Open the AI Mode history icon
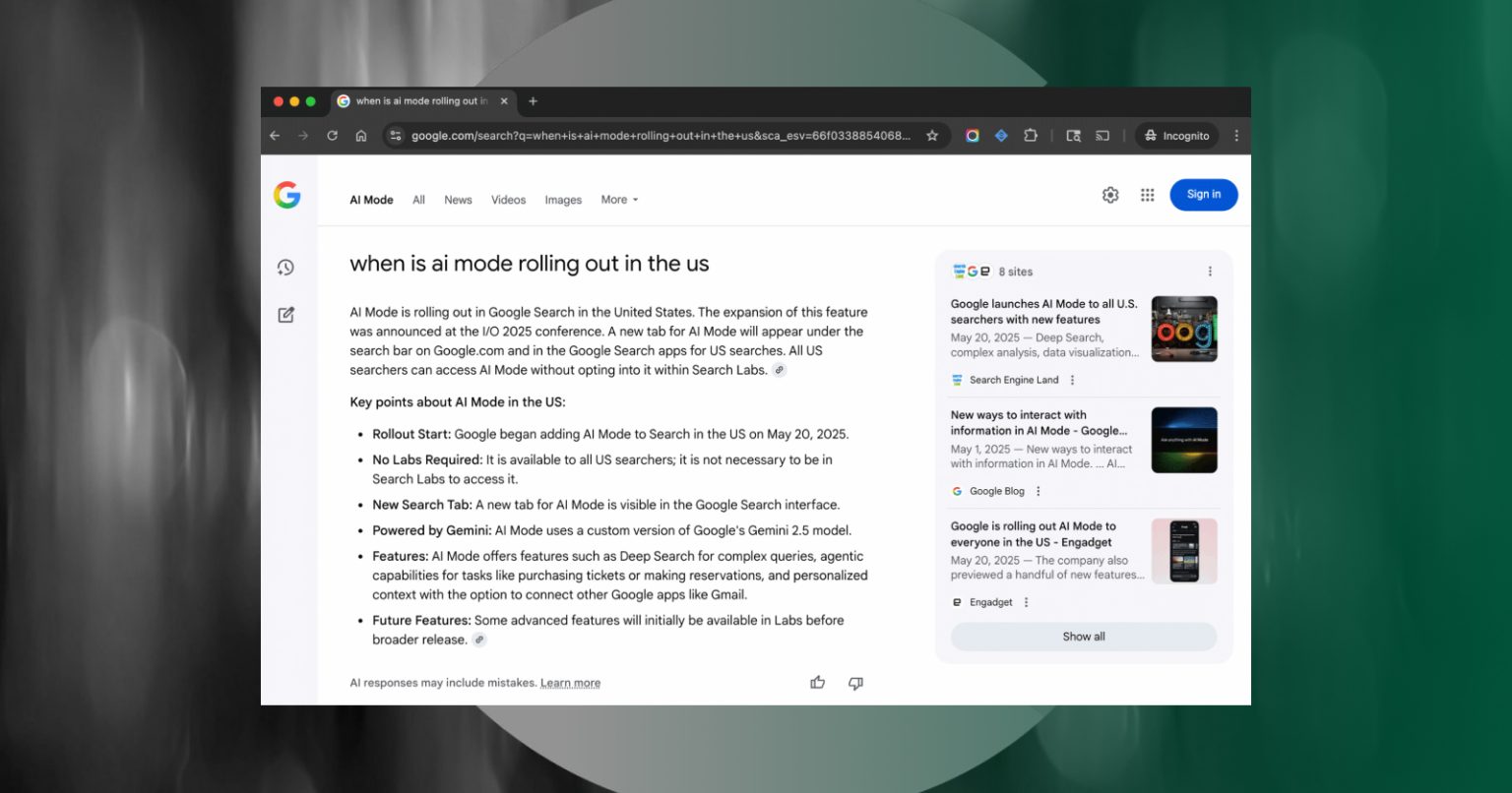This screenshot has height=793, width=1512. (285, 268)
